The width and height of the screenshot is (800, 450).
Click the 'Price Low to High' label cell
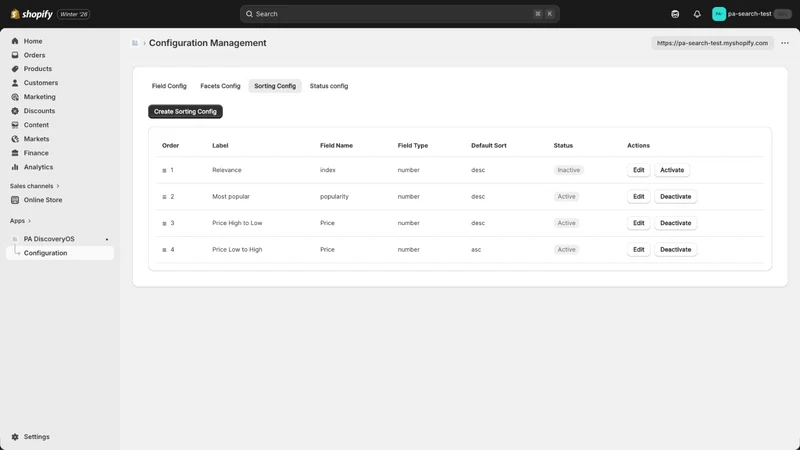click(x=237, y=249)
